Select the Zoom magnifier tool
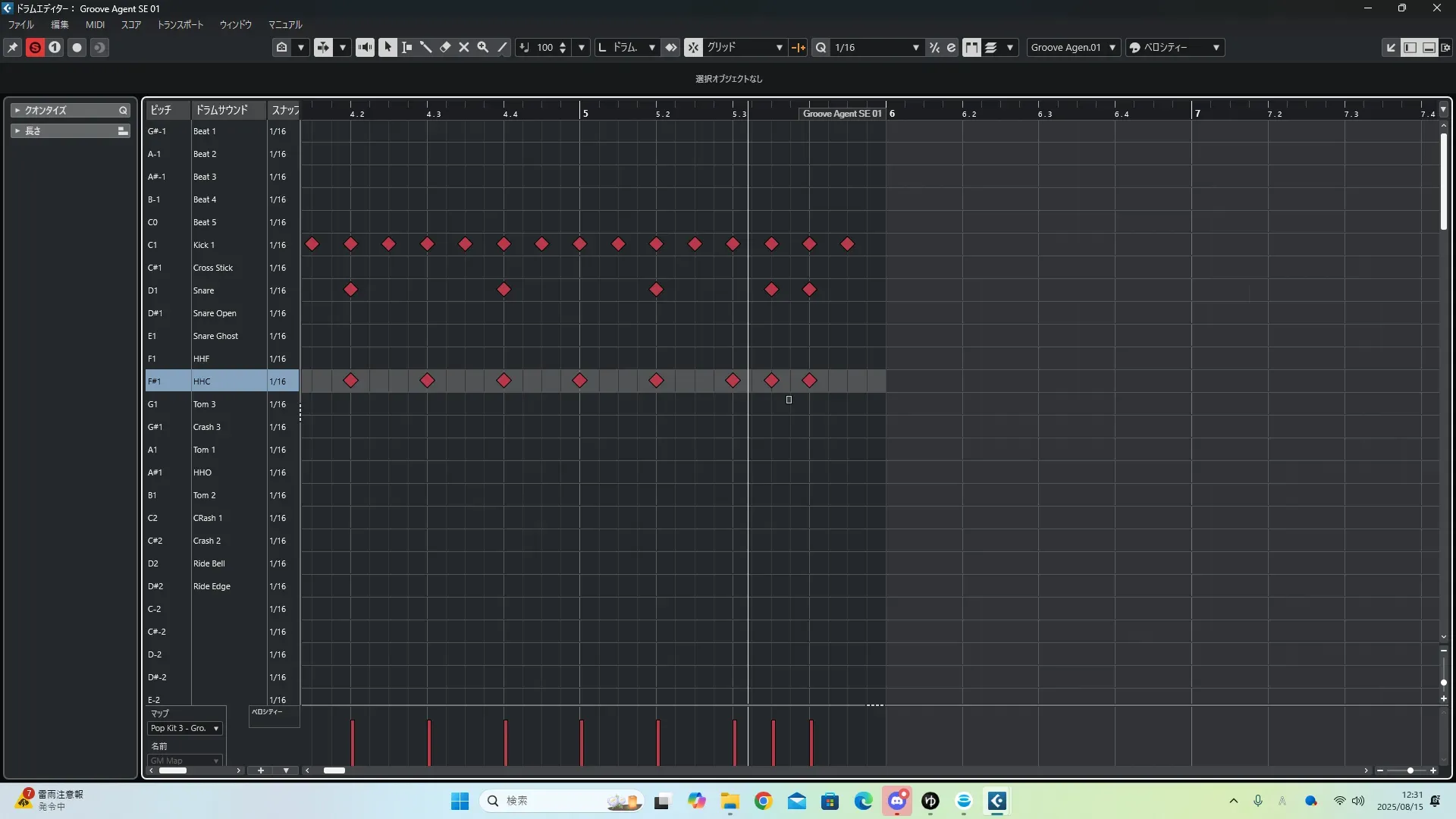1456x819 pixels. 483,47
